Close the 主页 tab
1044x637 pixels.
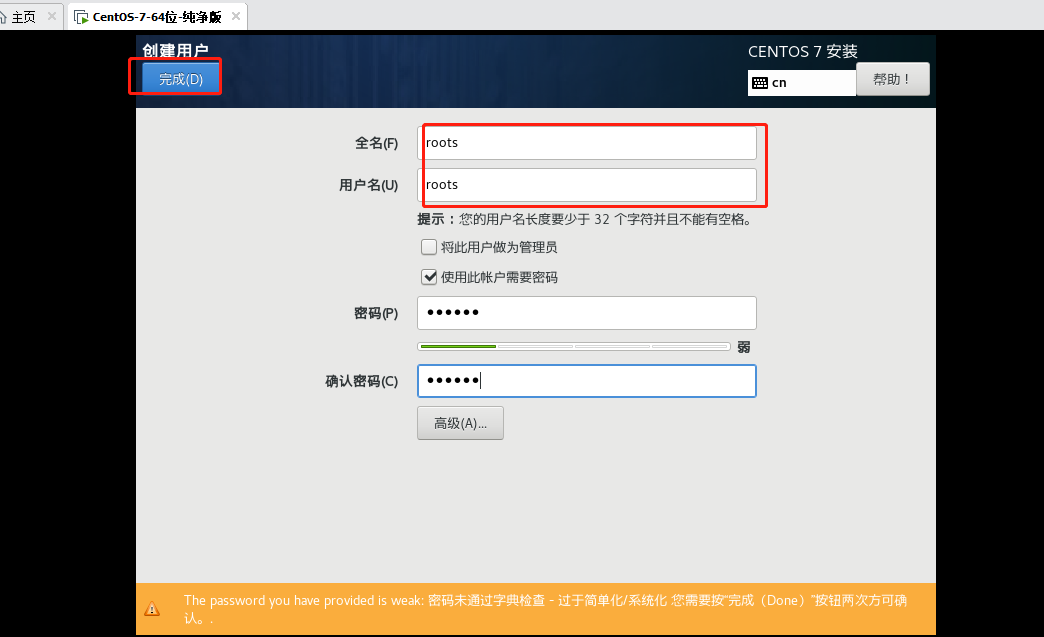[x=52, y=16]
